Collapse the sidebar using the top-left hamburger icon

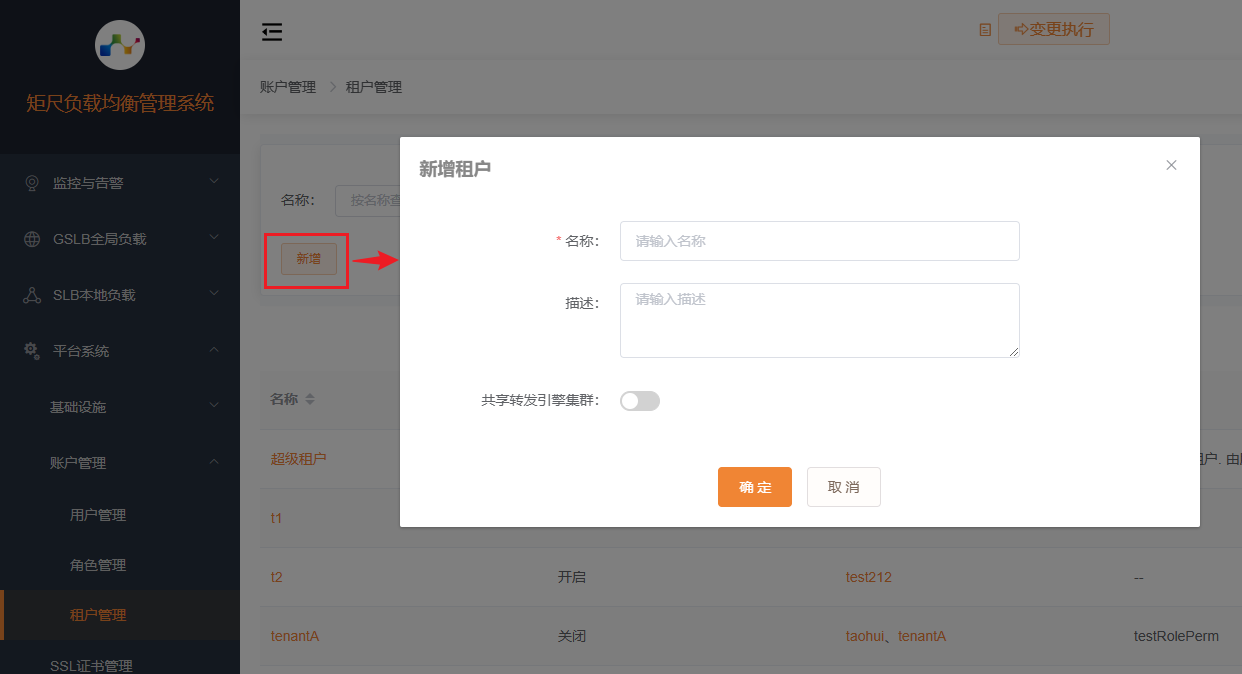pos(271,31)
